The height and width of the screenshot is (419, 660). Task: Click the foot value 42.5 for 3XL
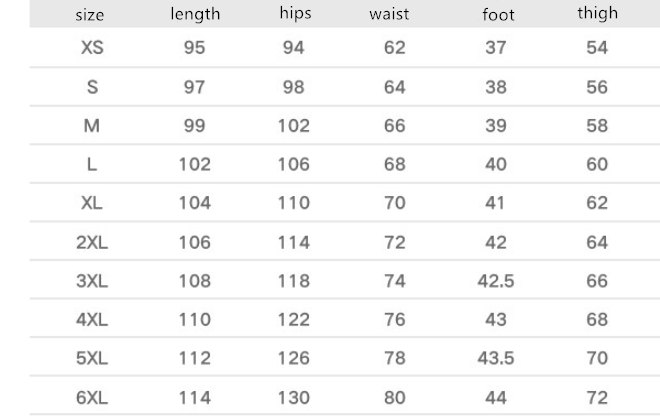[496, 280]
